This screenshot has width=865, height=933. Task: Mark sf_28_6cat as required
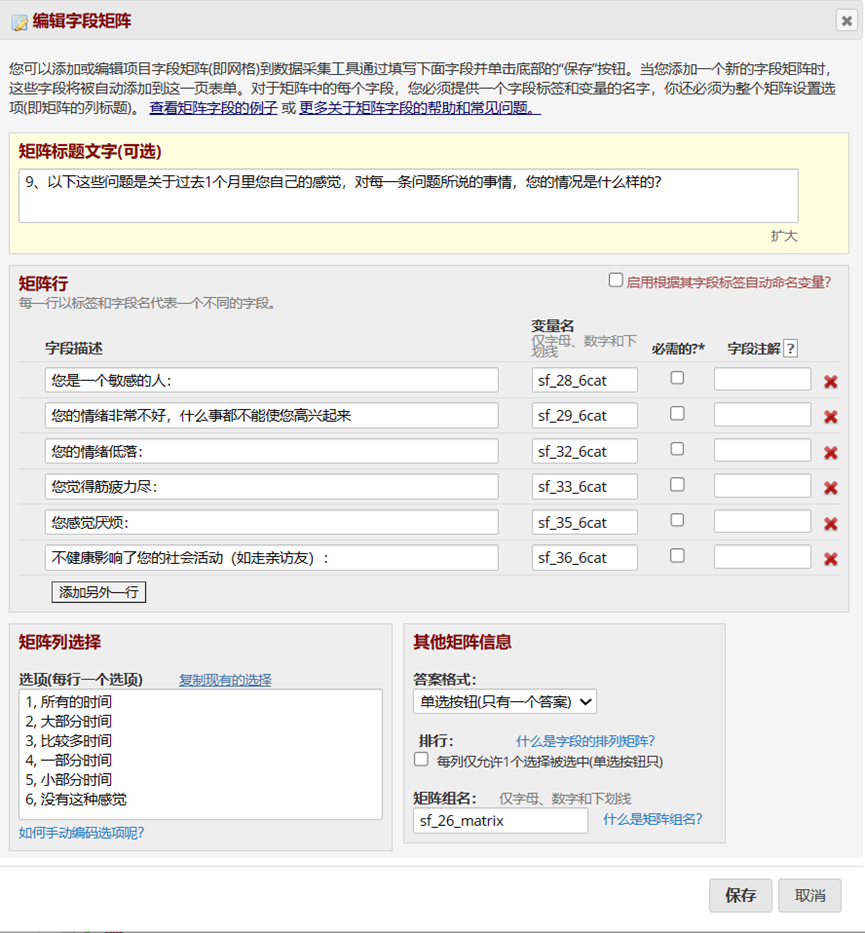pyautogui.click(x=677, y=378)
